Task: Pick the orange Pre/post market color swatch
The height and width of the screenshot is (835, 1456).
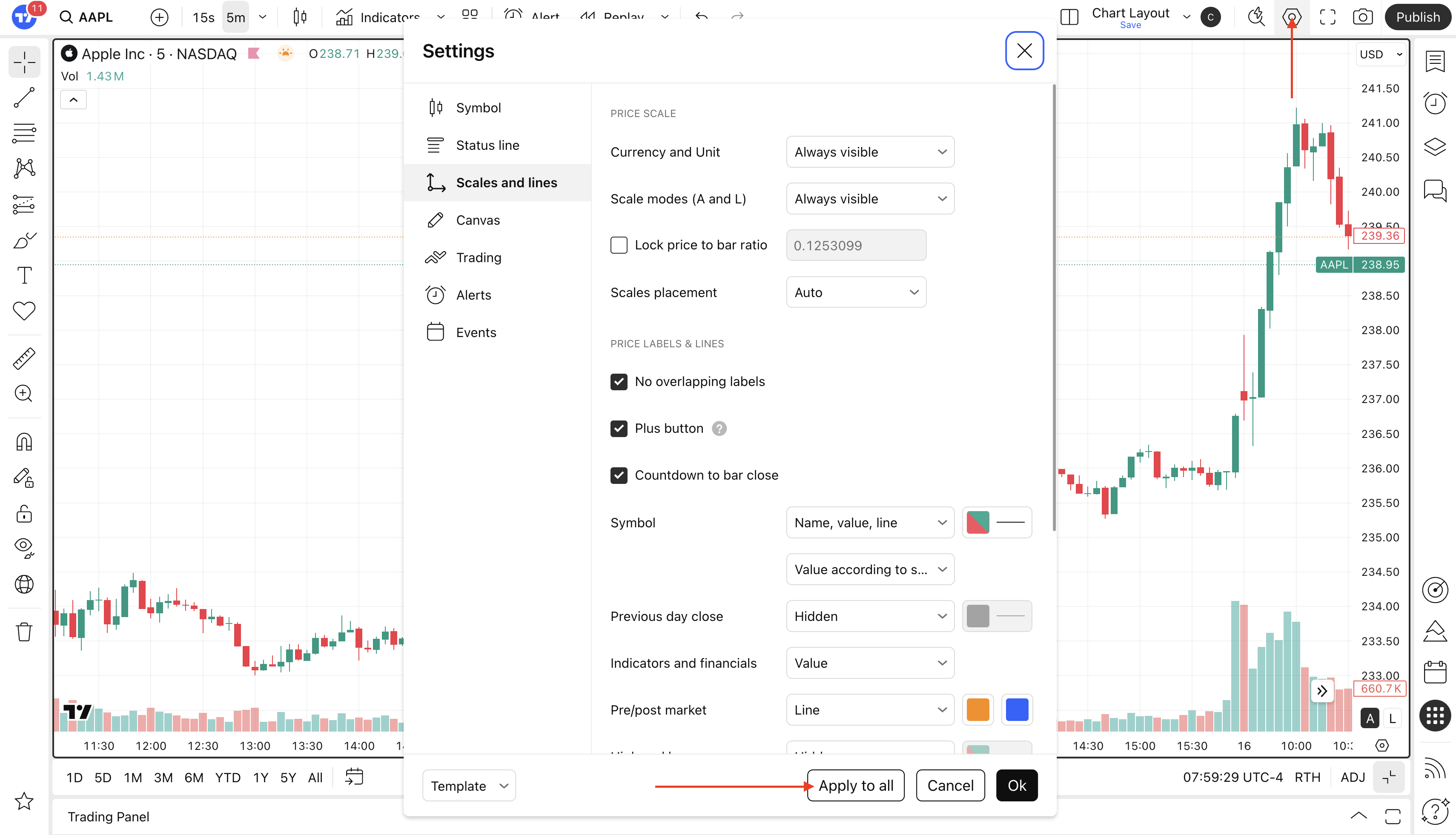Action: (977, 710)
